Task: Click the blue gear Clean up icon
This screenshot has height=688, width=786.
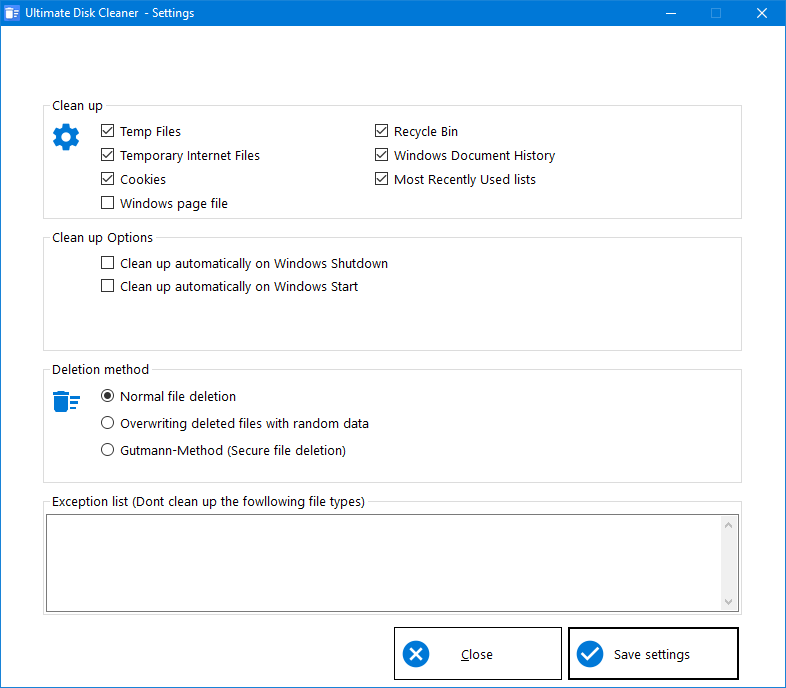Action: (x=66, y=137)
